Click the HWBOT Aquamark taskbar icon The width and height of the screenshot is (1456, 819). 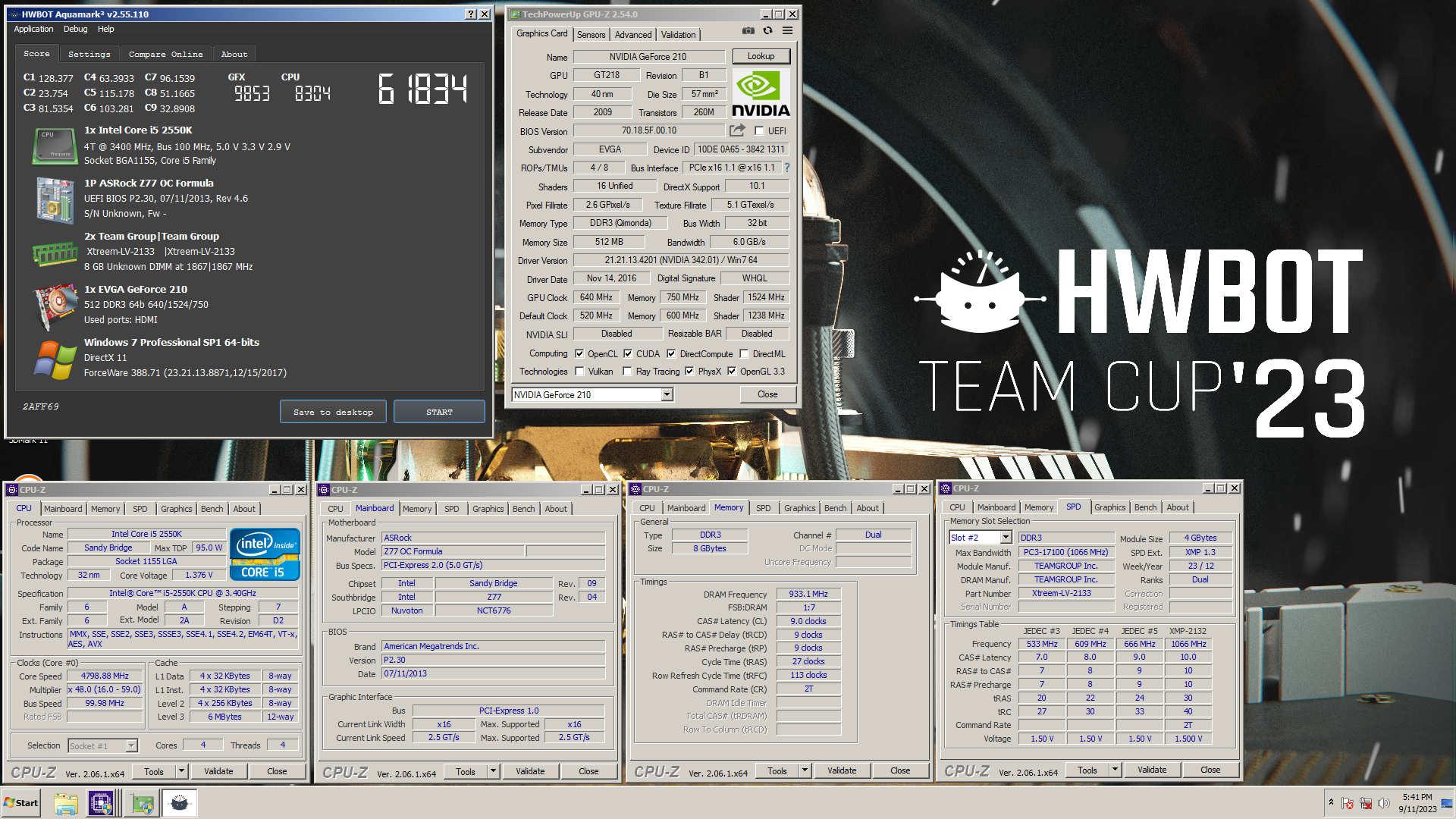coord(180,803)
